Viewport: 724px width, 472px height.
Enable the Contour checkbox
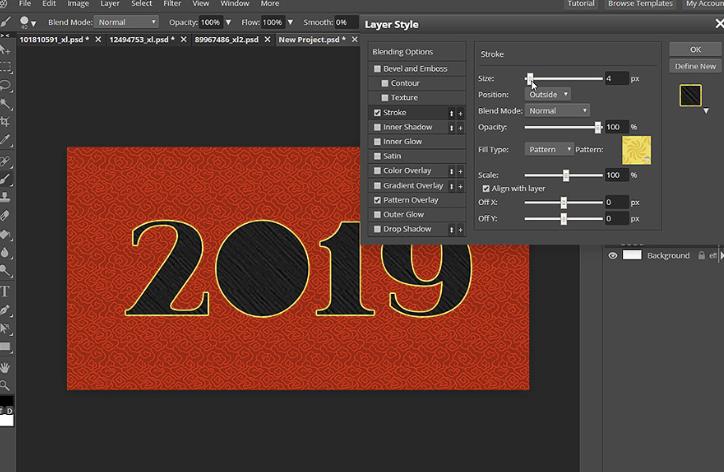[x=385, y=84]
